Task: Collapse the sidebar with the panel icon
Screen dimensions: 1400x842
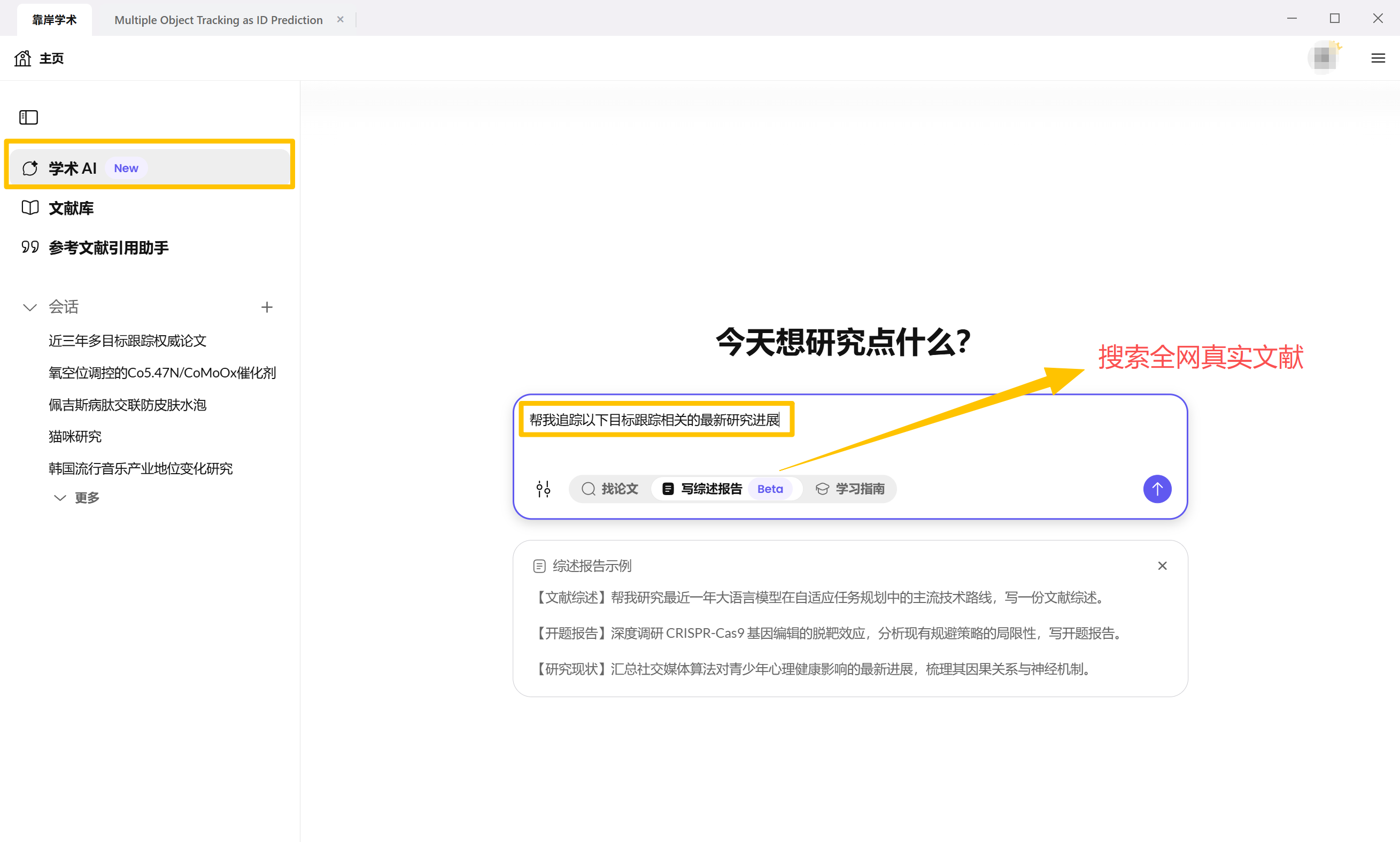Action: (28, 117)
